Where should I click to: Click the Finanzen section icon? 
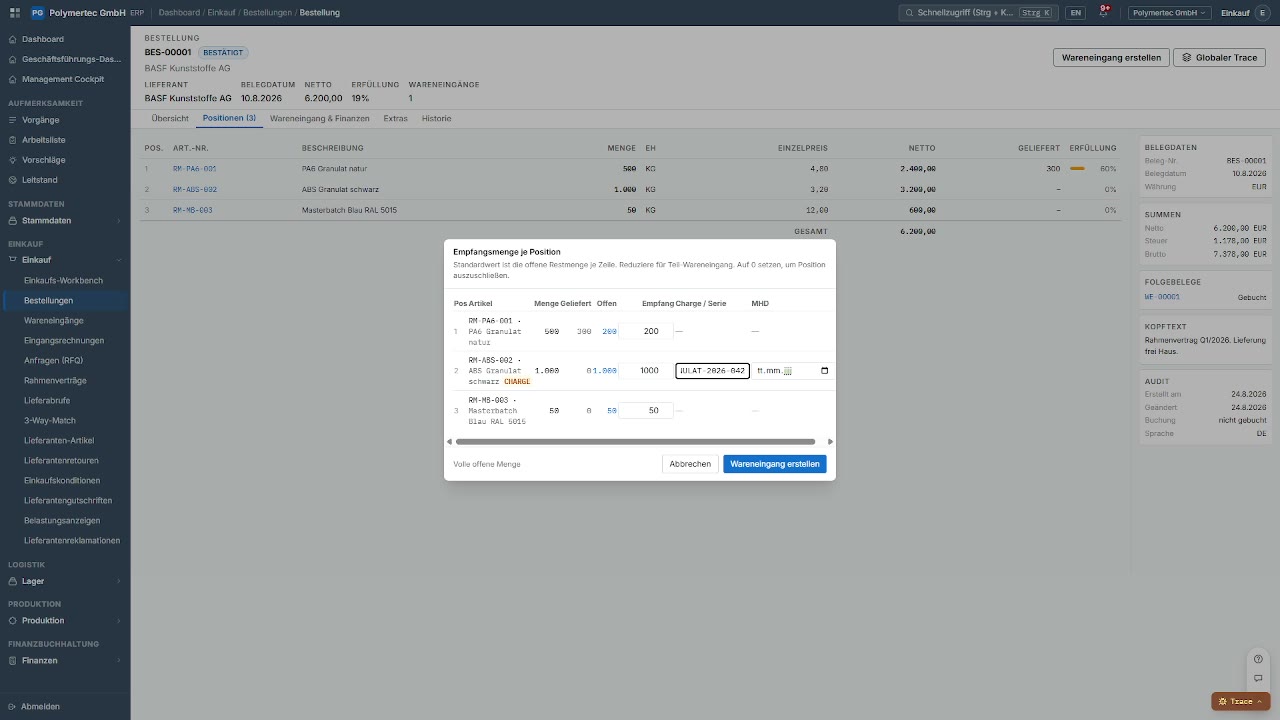(x=12, y=661)
